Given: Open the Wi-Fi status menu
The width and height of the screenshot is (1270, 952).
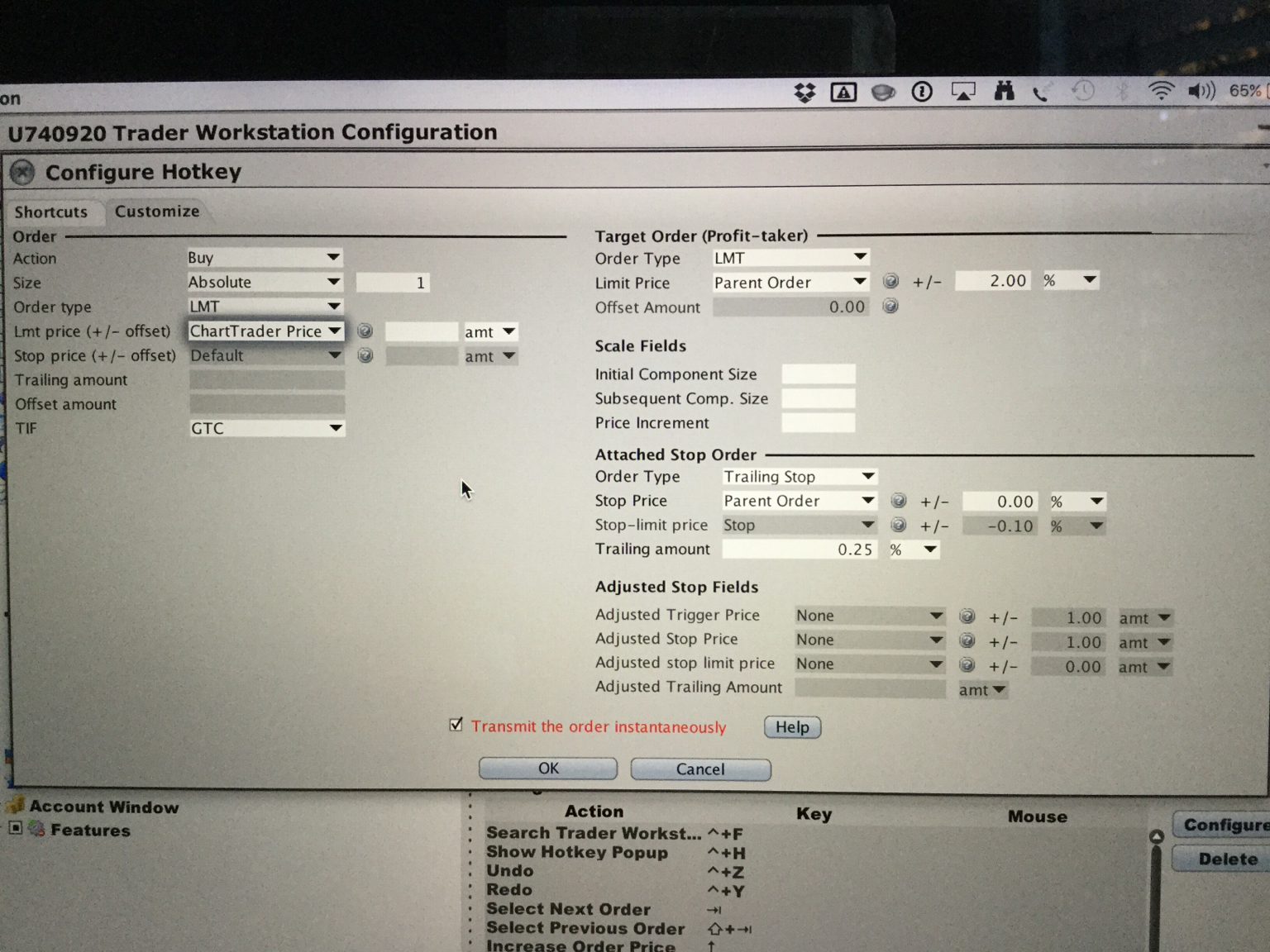Looking at the screenshot, I should (1161, 91).
